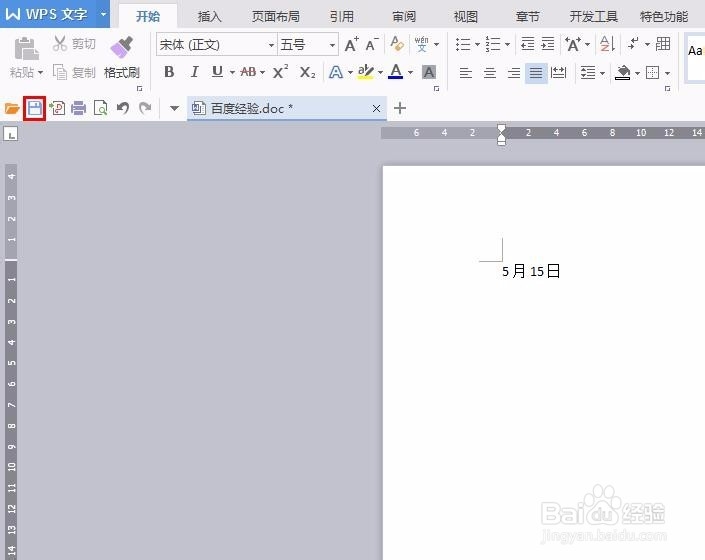Open font color dropdown arrow
The height and width of the screenshot is (560, 705).
(410, 72)
